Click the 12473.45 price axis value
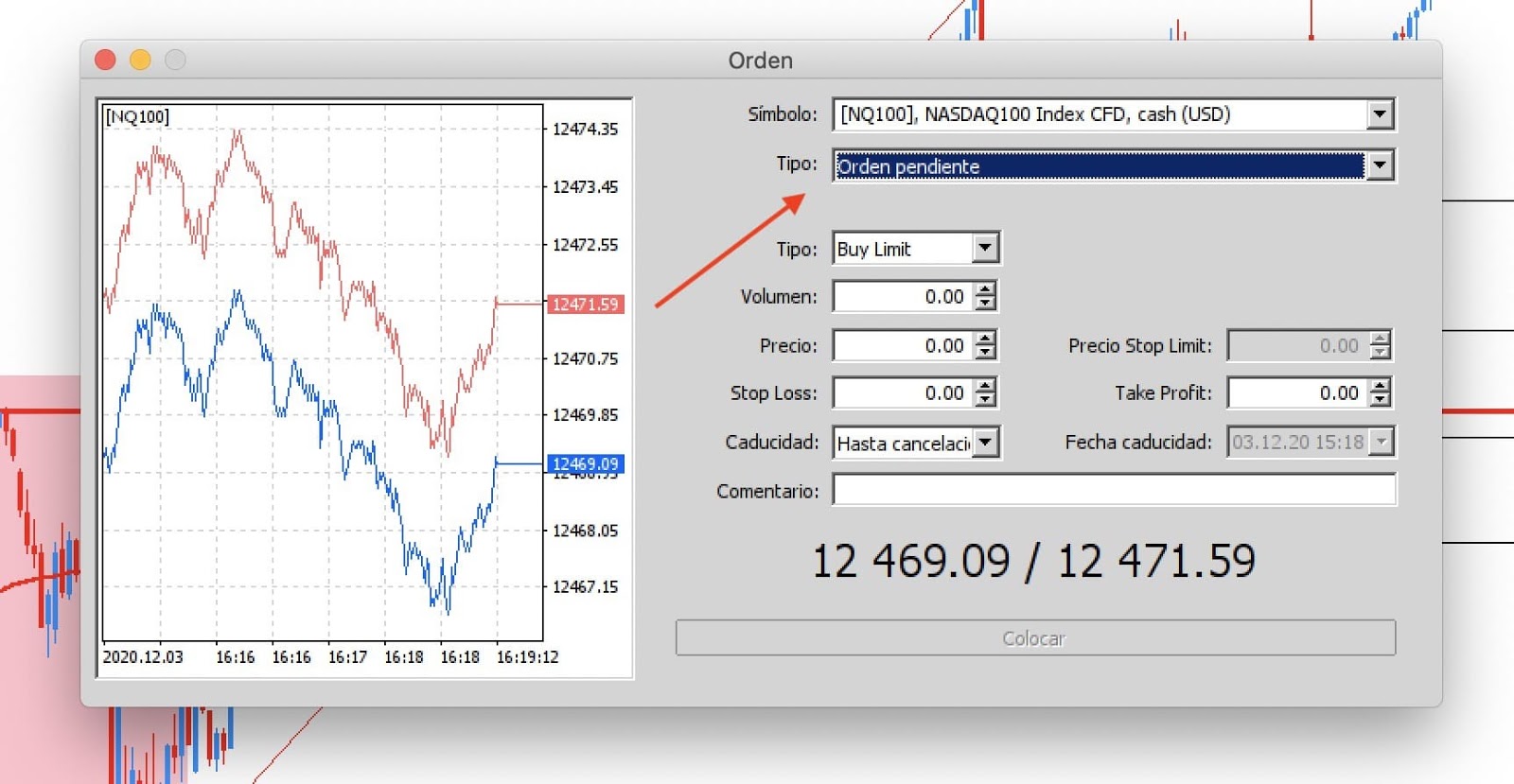This screenshot has height=784, width=1514. (x=585, y=187)
